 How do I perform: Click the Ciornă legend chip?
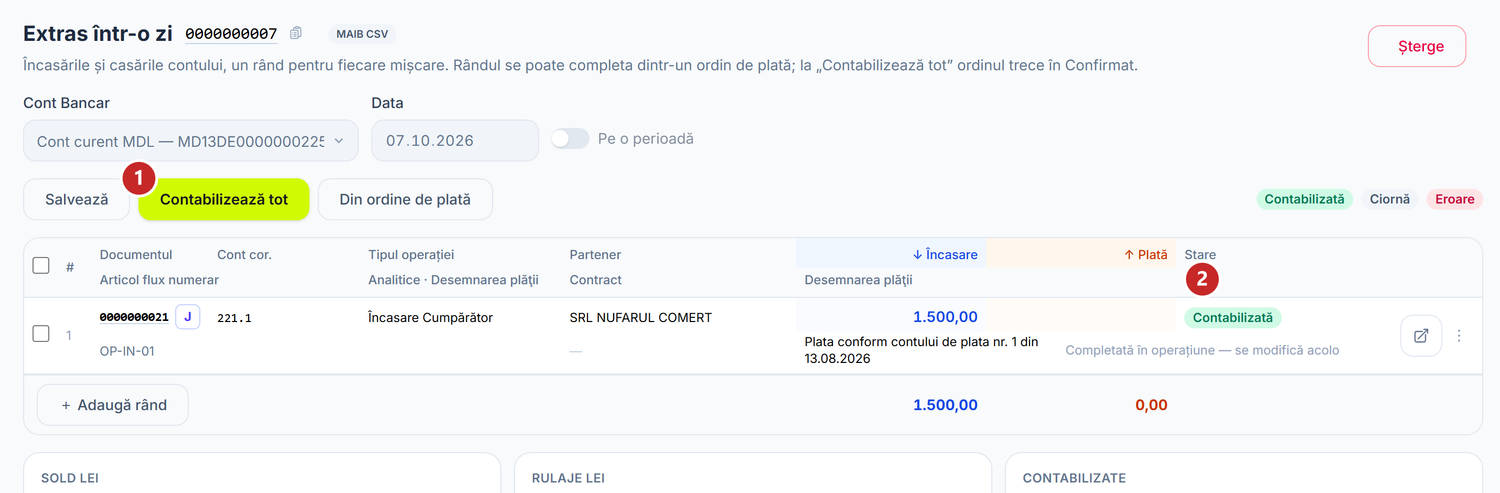[1389, 199]
